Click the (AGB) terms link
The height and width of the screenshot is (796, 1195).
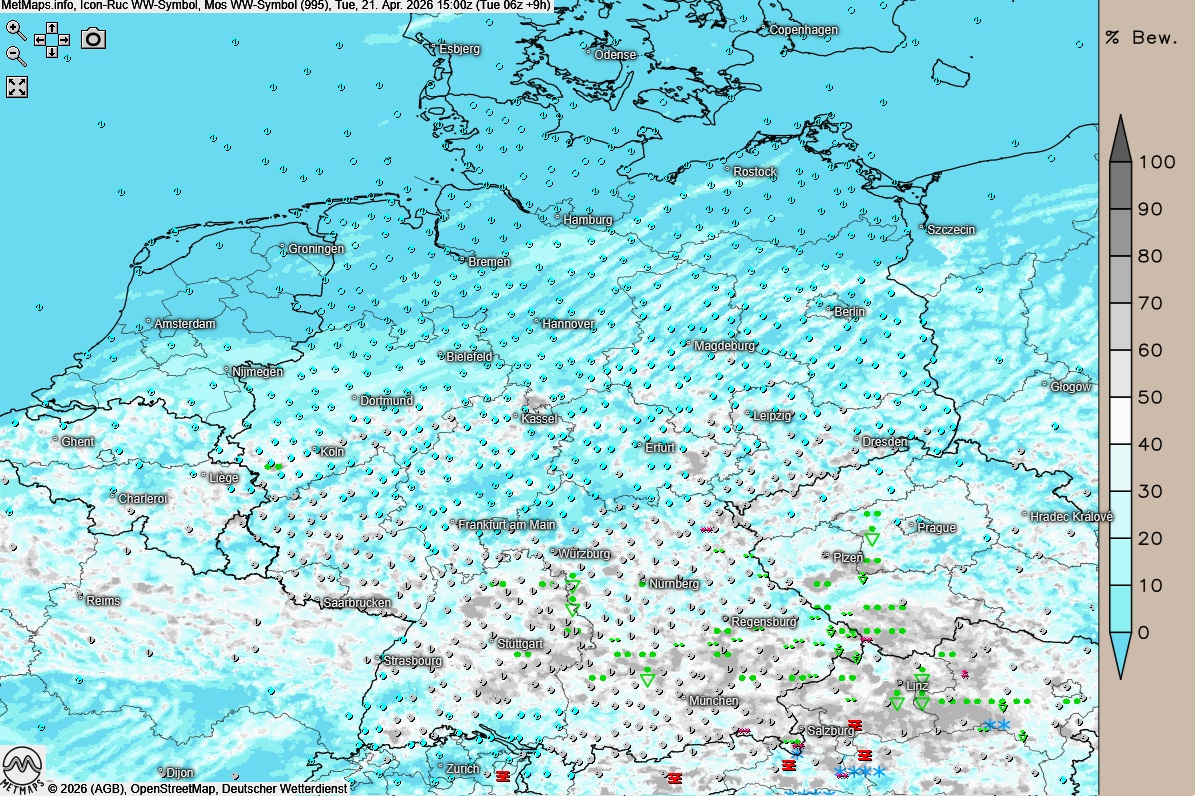107,789
